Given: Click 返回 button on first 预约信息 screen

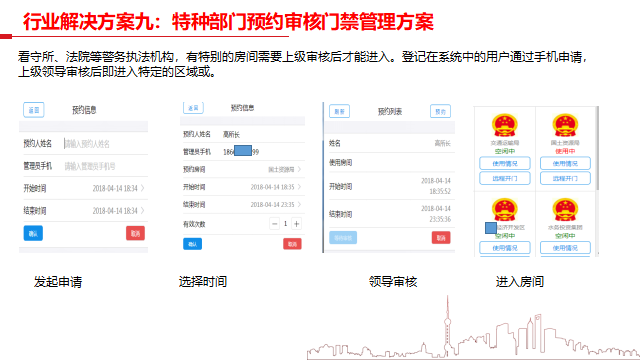Looking at the screenshot, I should click(x=33, y=110).
